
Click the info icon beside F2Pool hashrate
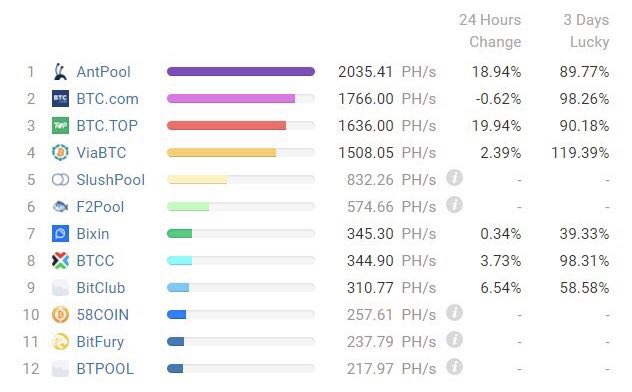pyautogui.click(x=454, y=205)
